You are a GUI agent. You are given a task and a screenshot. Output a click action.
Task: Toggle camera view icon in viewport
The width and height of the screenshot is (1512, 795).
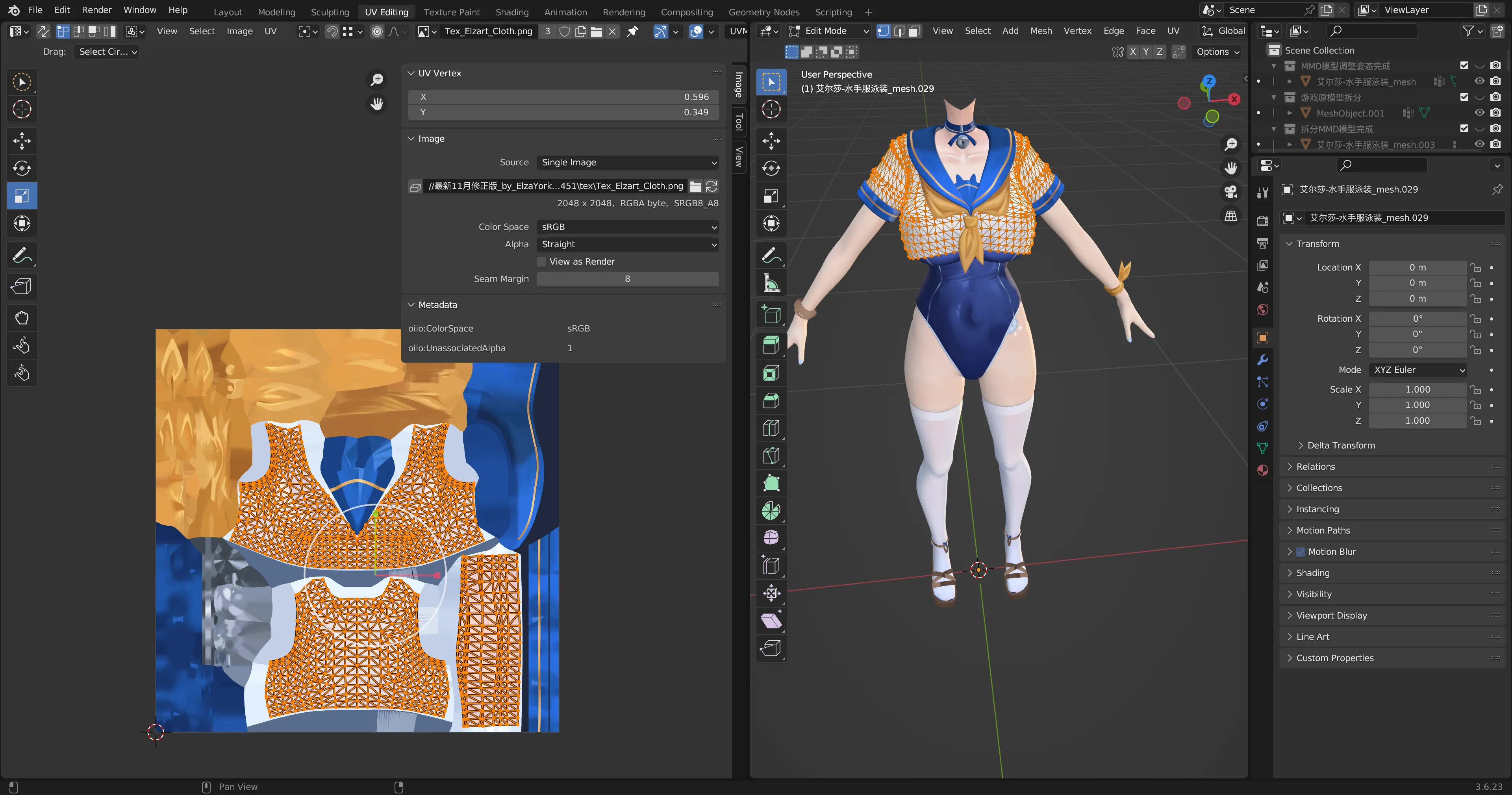[x=1231, y=192]
